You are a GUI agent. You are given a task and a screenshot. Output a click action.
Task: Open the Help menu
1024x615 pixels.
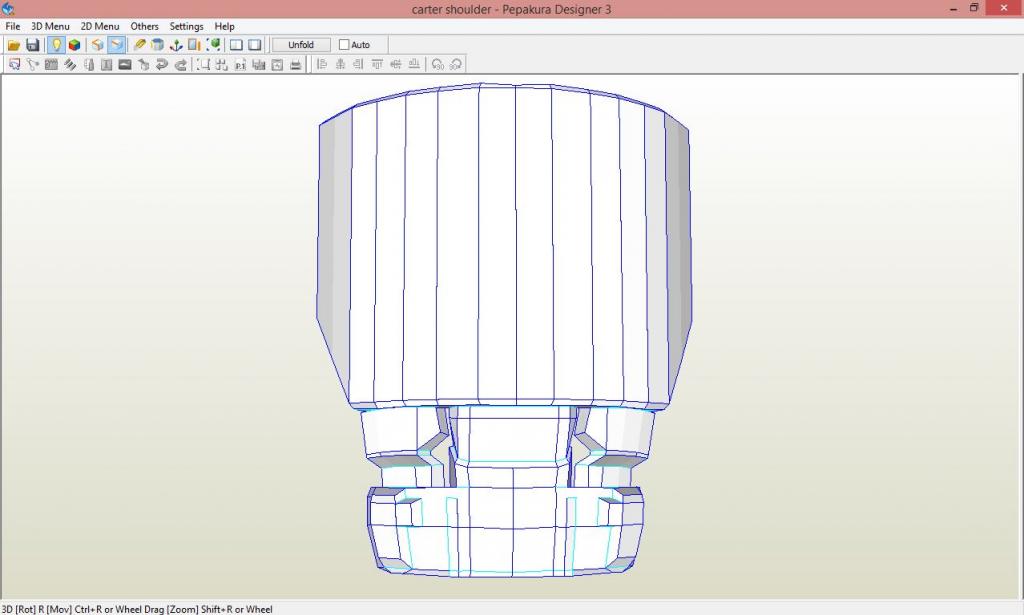[x=224, y=26]
